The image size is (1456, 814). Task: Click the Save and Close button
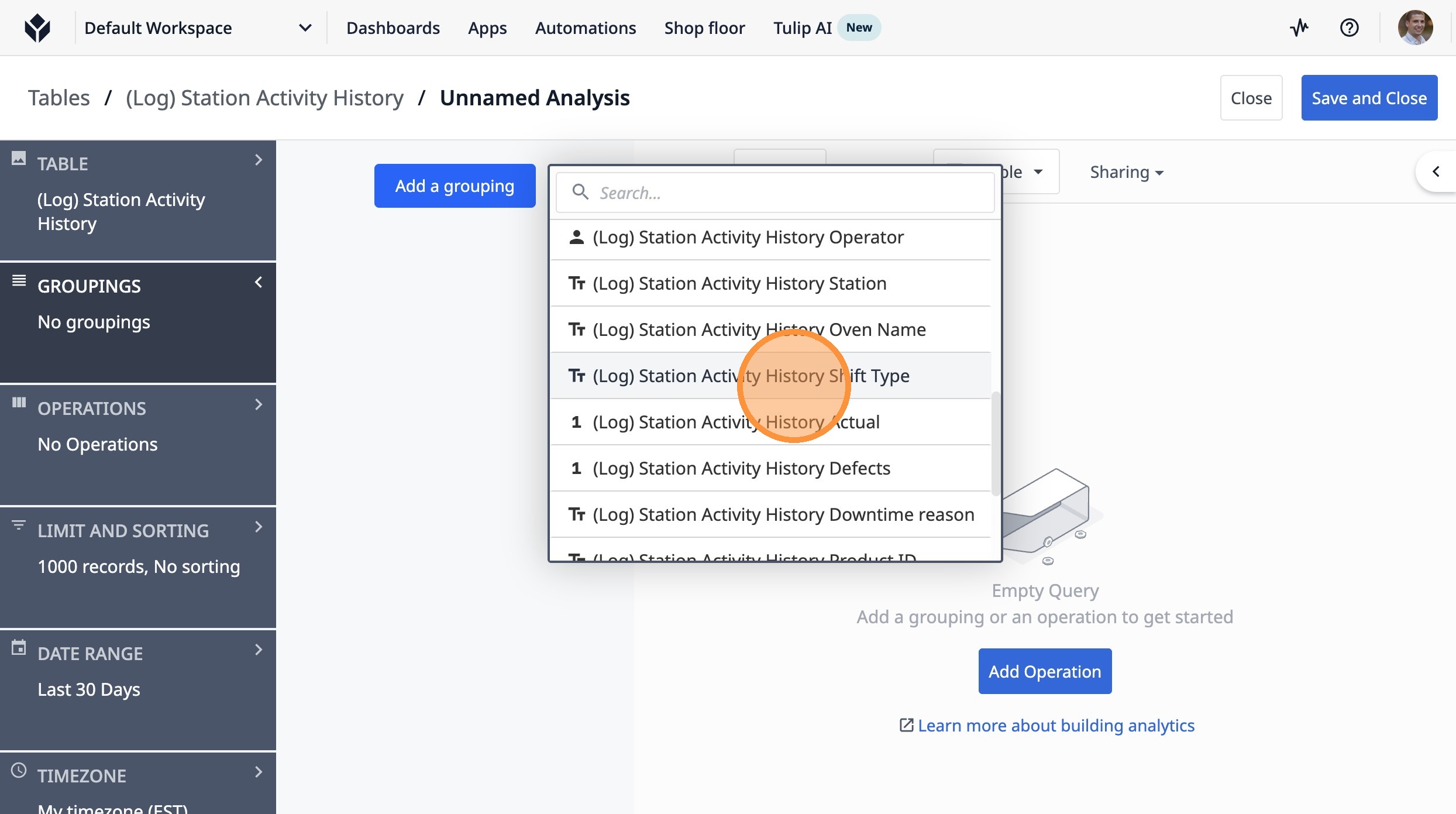pos(1369,98)
